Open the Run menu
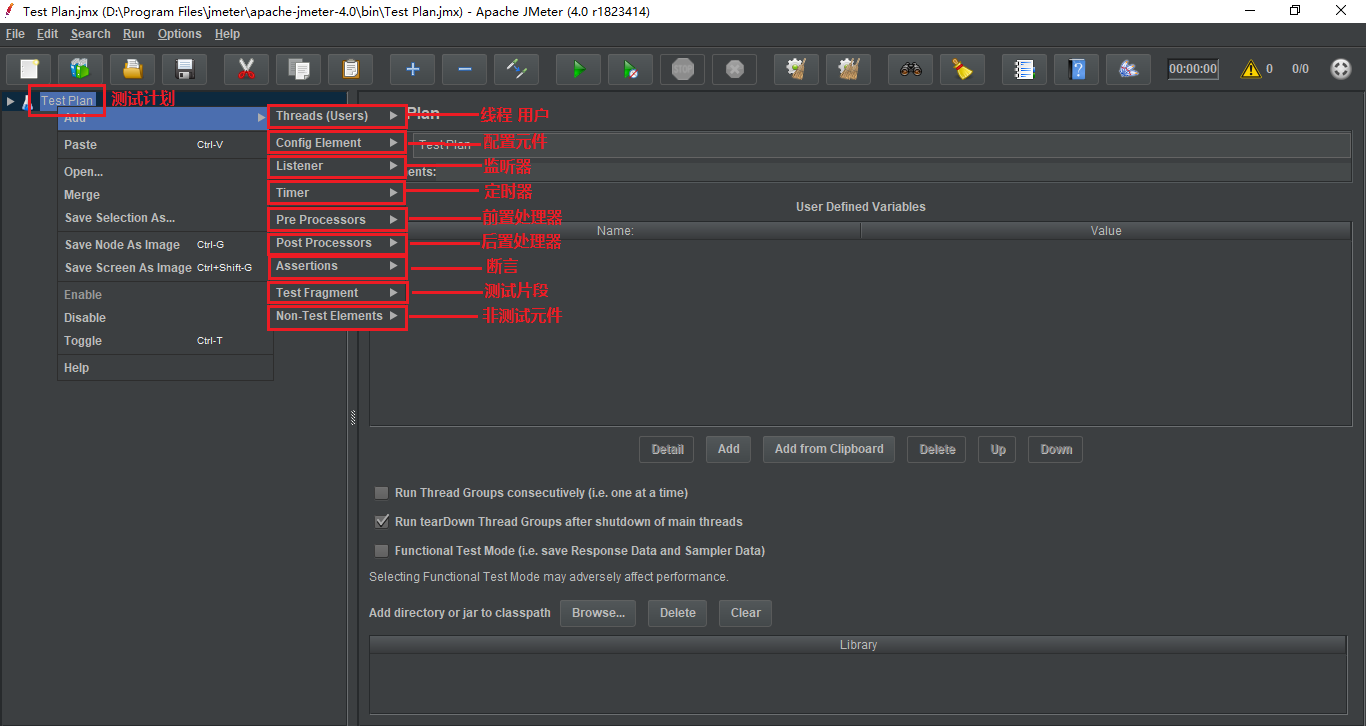The image size is (1366, 726). click(134, 34)
